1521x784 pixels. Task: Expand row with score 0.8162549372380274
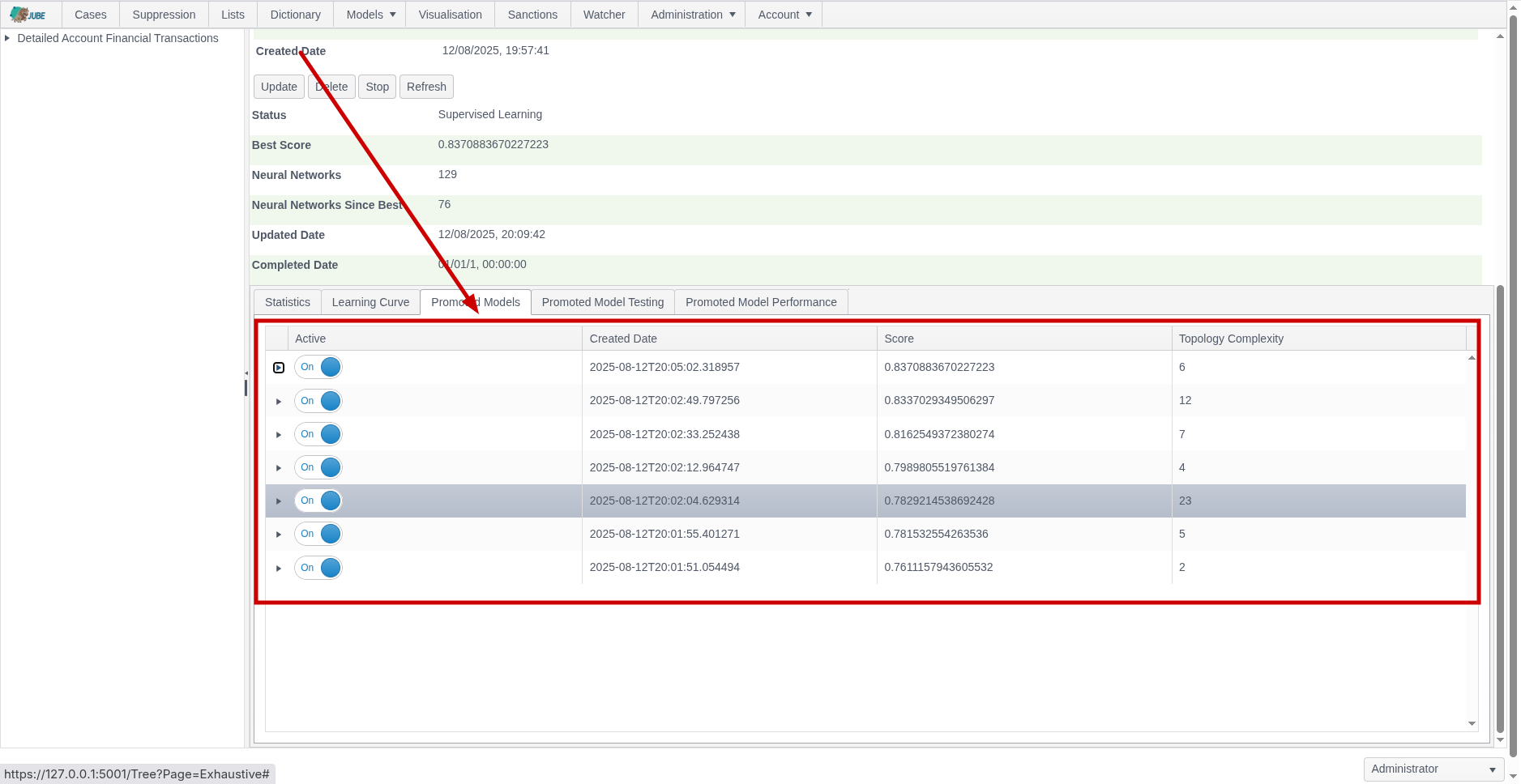pos(279,435)
